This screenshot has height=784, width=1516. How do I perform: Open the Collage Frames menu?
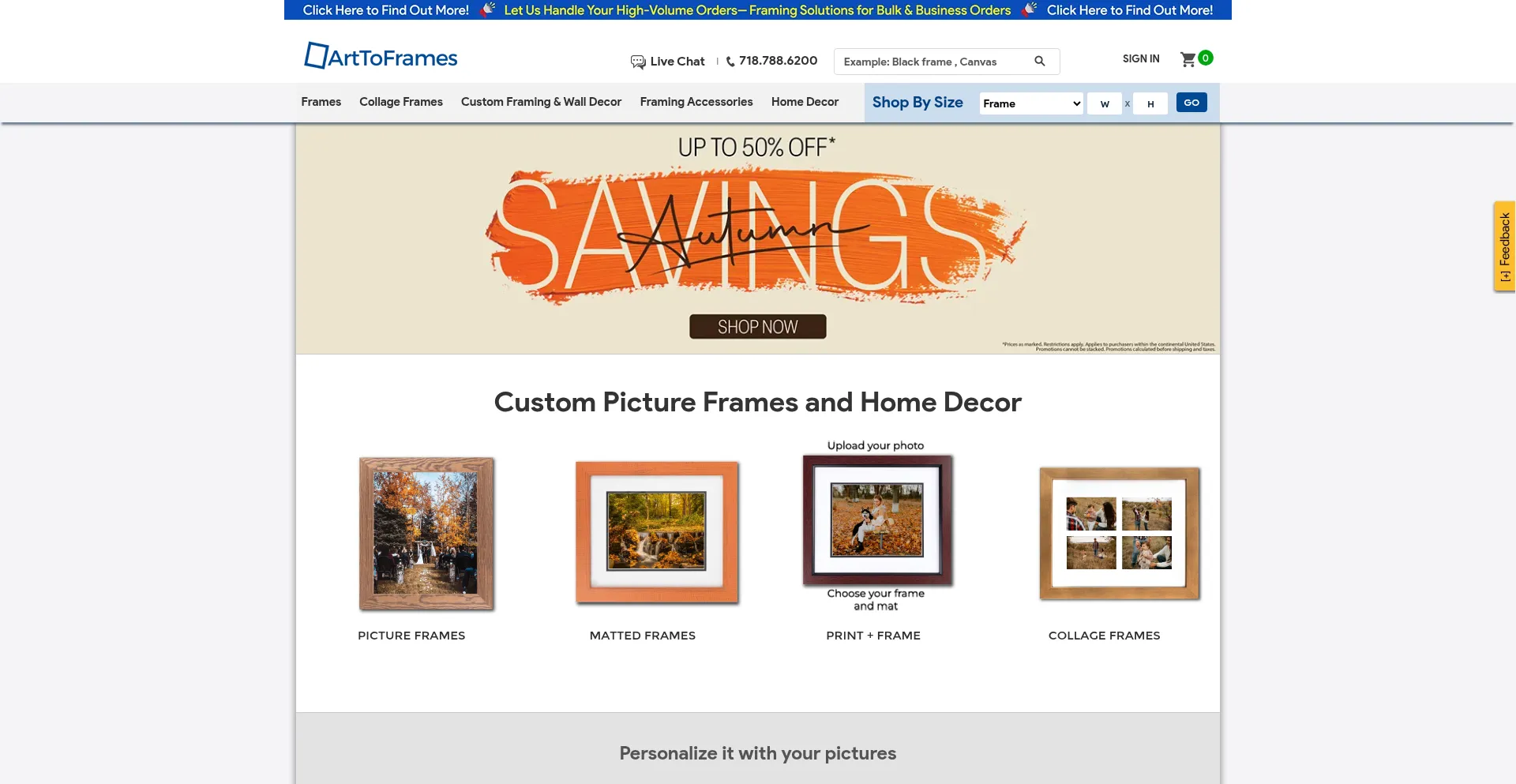click(401, 102)
